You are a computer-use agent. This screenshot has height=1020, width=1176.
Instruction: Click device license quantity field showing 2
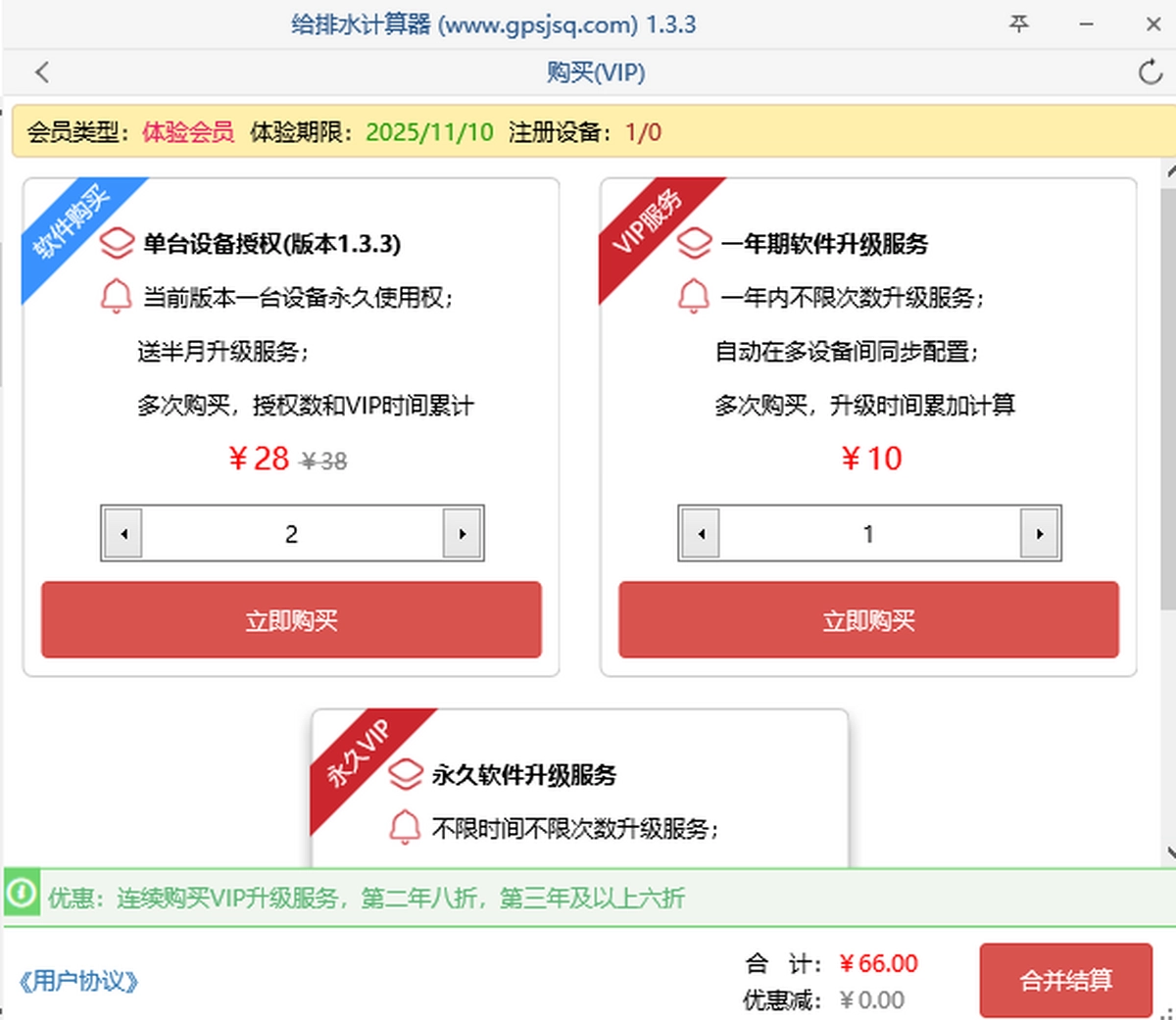(291, 534)
